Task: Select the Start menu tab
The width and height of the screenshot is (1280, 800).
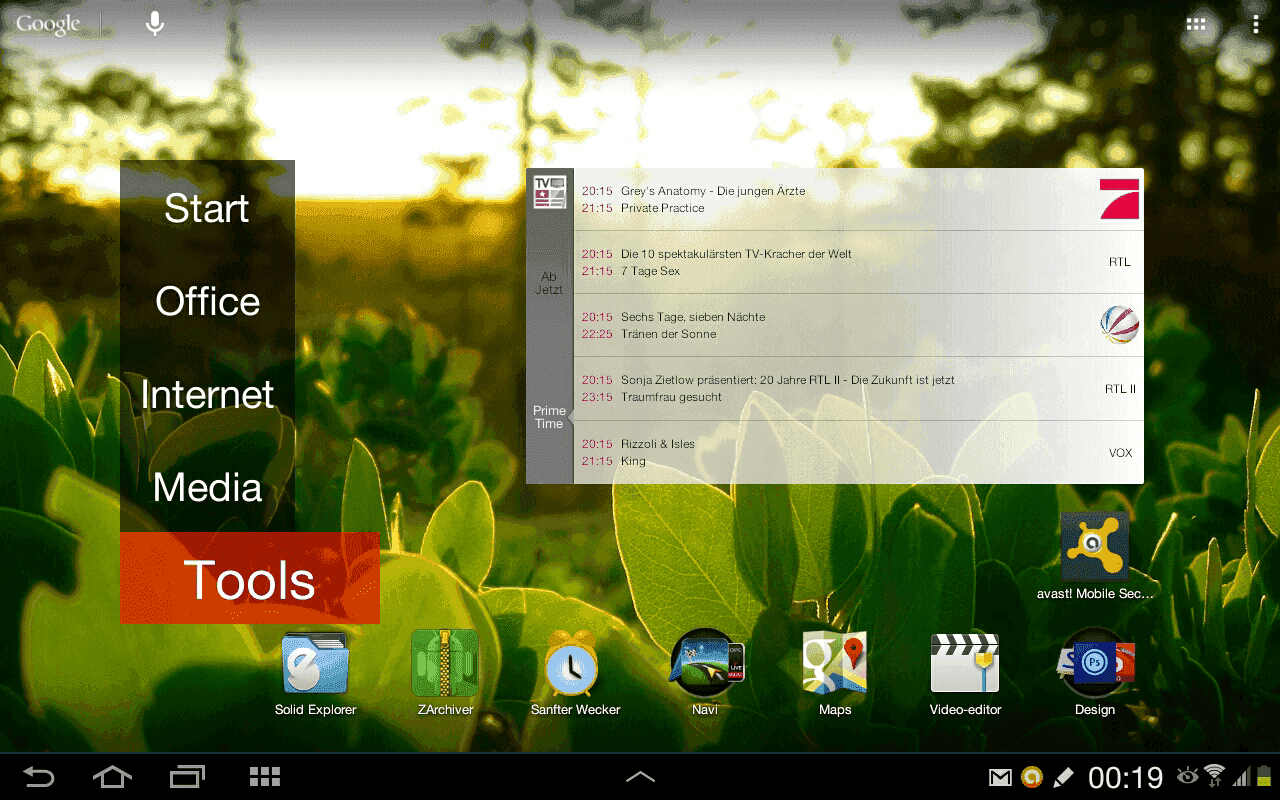Action: coord(207,208)
